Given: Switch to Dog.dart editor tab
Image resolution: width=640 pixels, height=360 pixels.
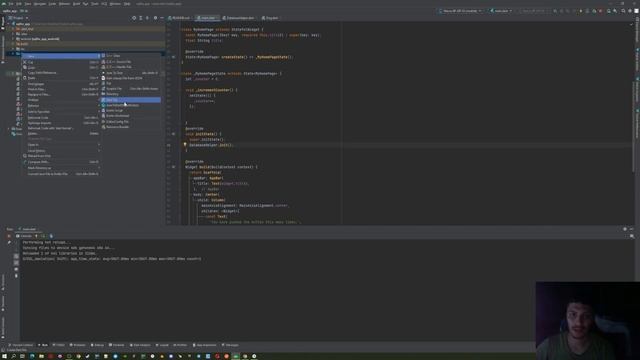Looking at the screenshot, I should pos(270,18).
